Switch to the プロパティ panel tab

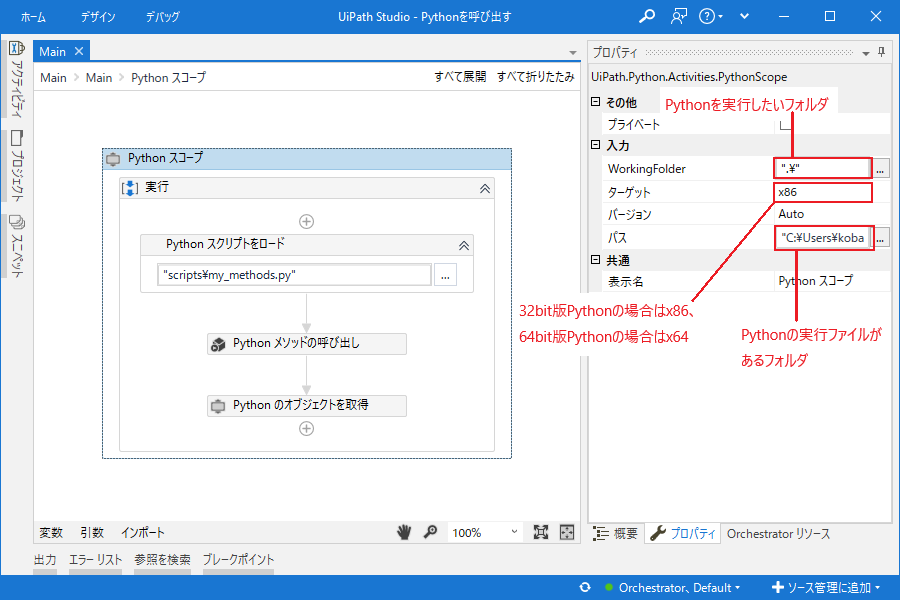(683, 533)
